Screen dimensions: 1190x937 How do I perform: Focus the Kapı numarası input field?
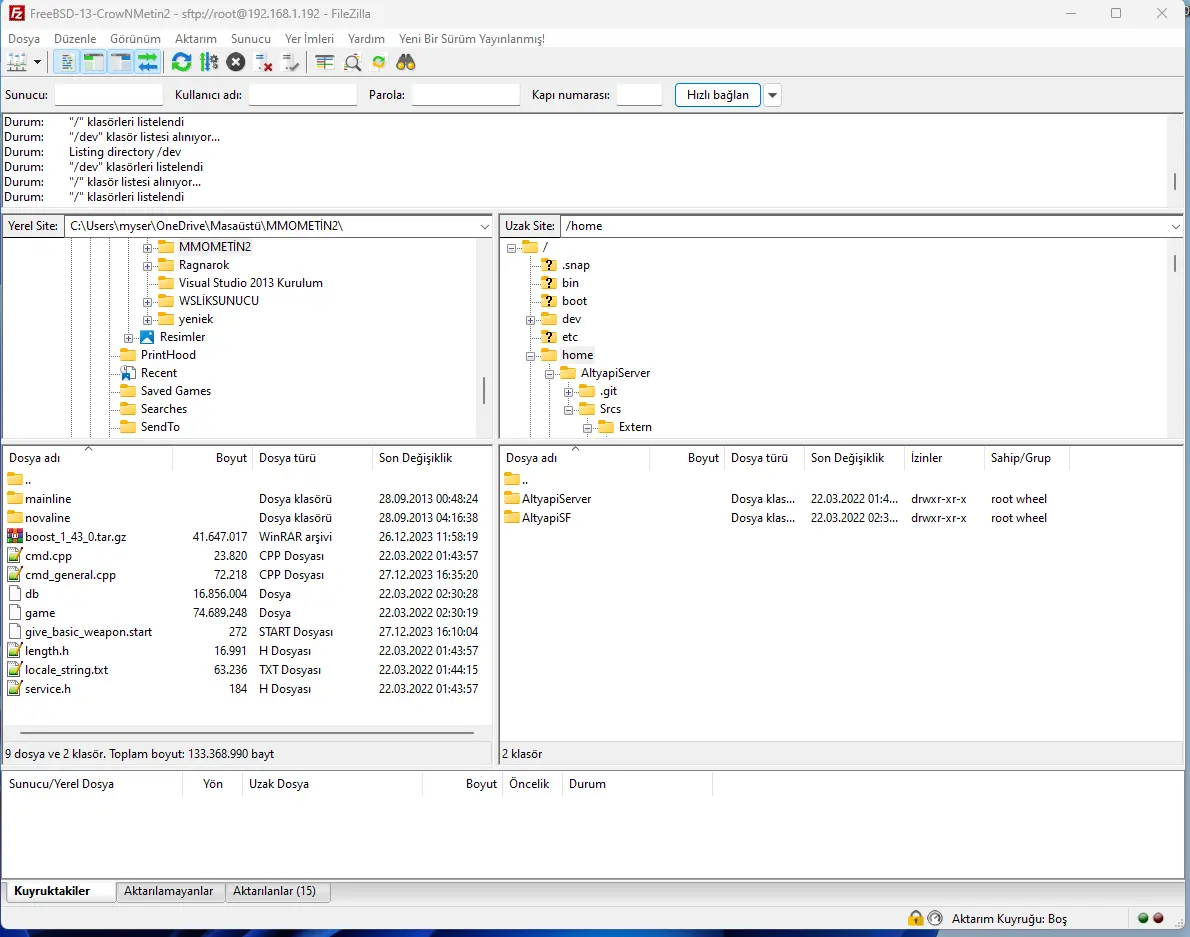[x=640, y=95]
